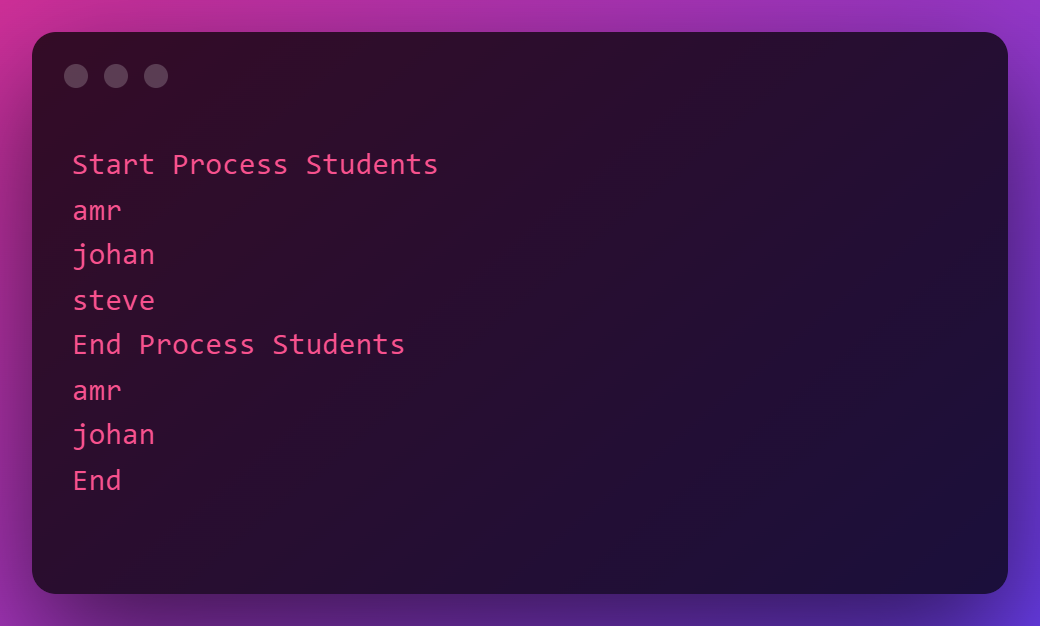
Task: Click empty title bar right of dots
Action: (x=584, y=76)
